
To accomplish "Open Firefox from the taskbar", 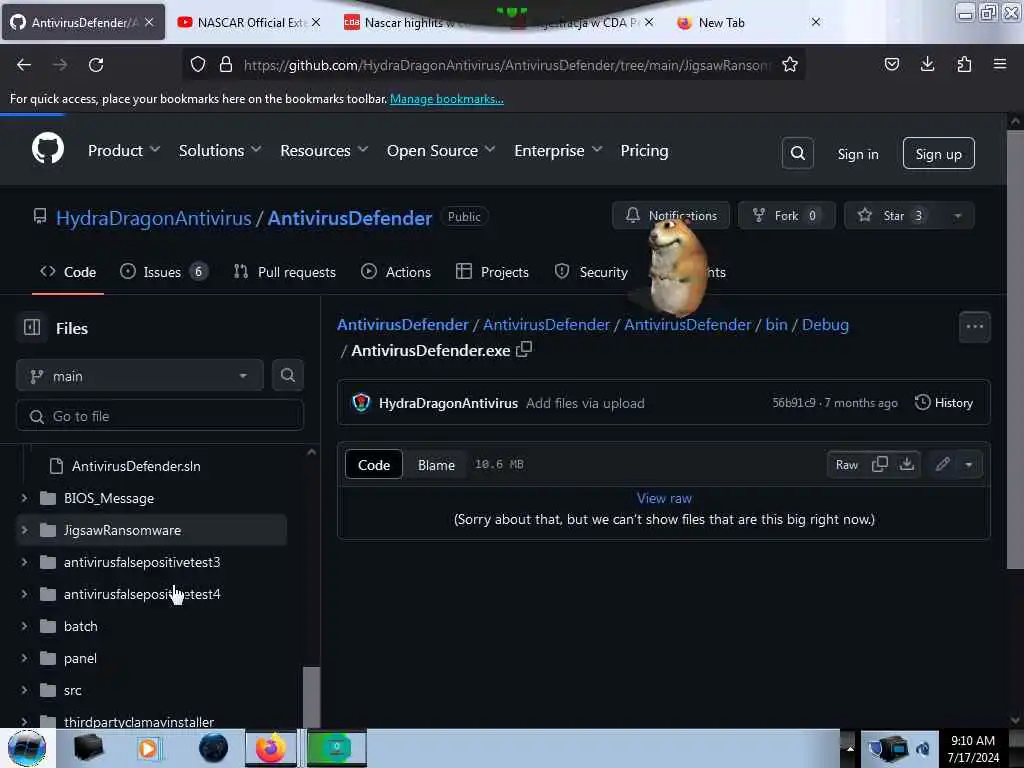I will 271,748.
